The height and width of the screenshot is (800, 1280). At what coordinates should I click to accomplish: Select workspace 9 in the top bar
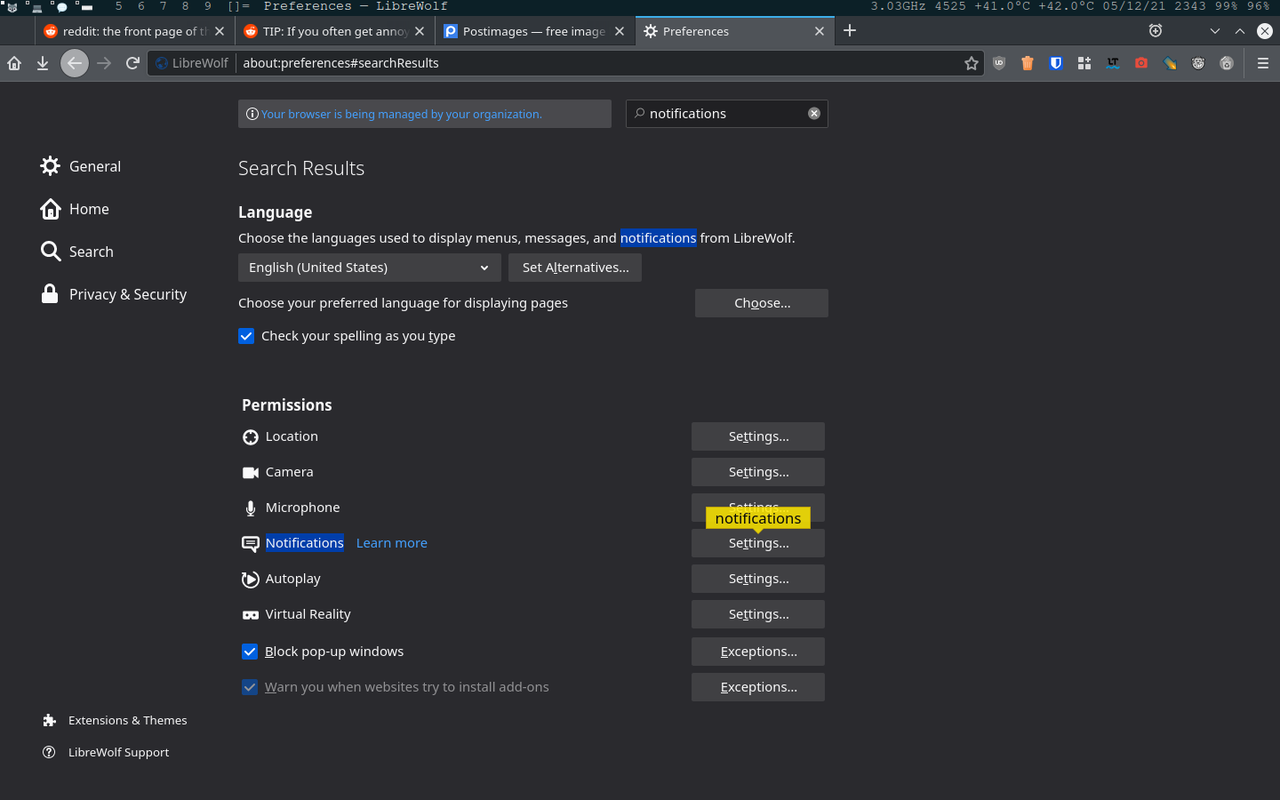pyautogui.click(x=208, y=6)
